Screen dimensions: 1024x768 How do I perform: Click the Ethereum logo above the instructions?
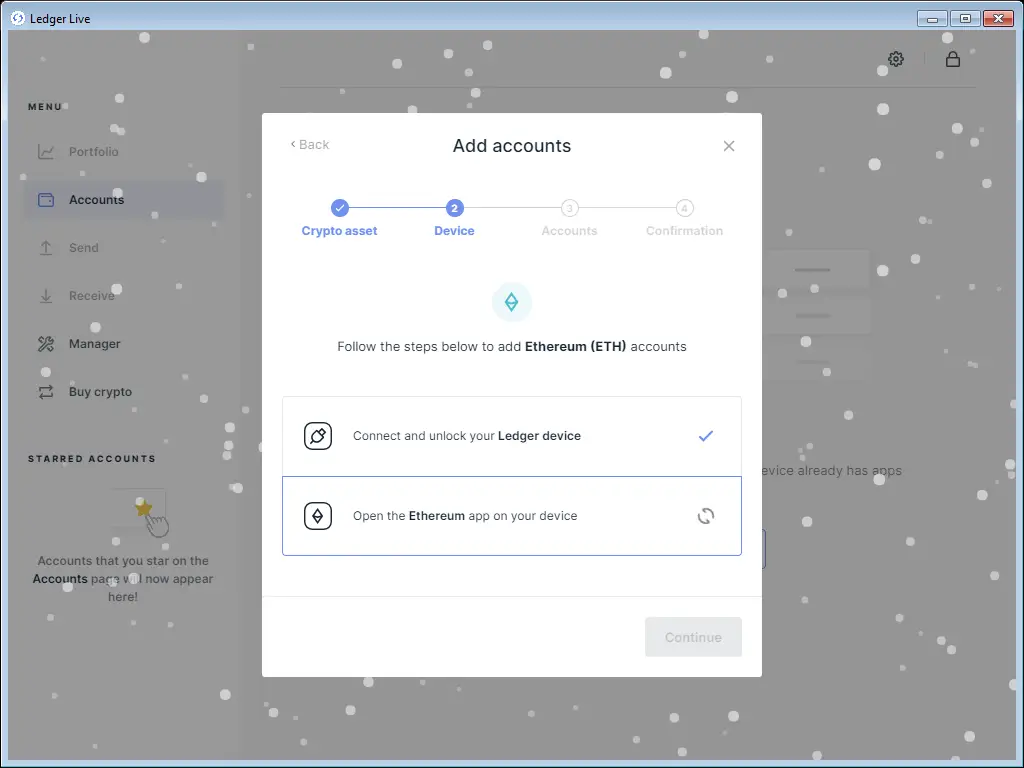point(511,302)
